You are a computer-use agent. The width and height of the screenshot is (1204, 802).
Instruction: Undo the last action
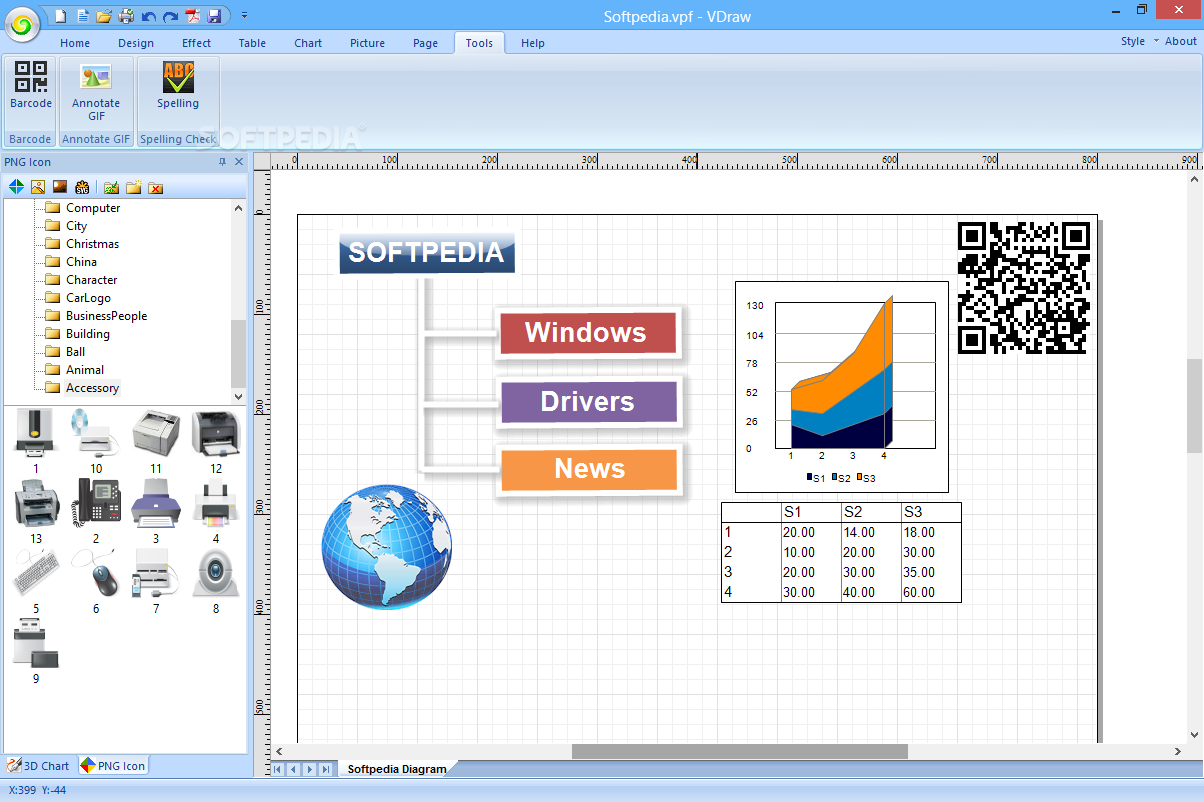coord(148,16)
